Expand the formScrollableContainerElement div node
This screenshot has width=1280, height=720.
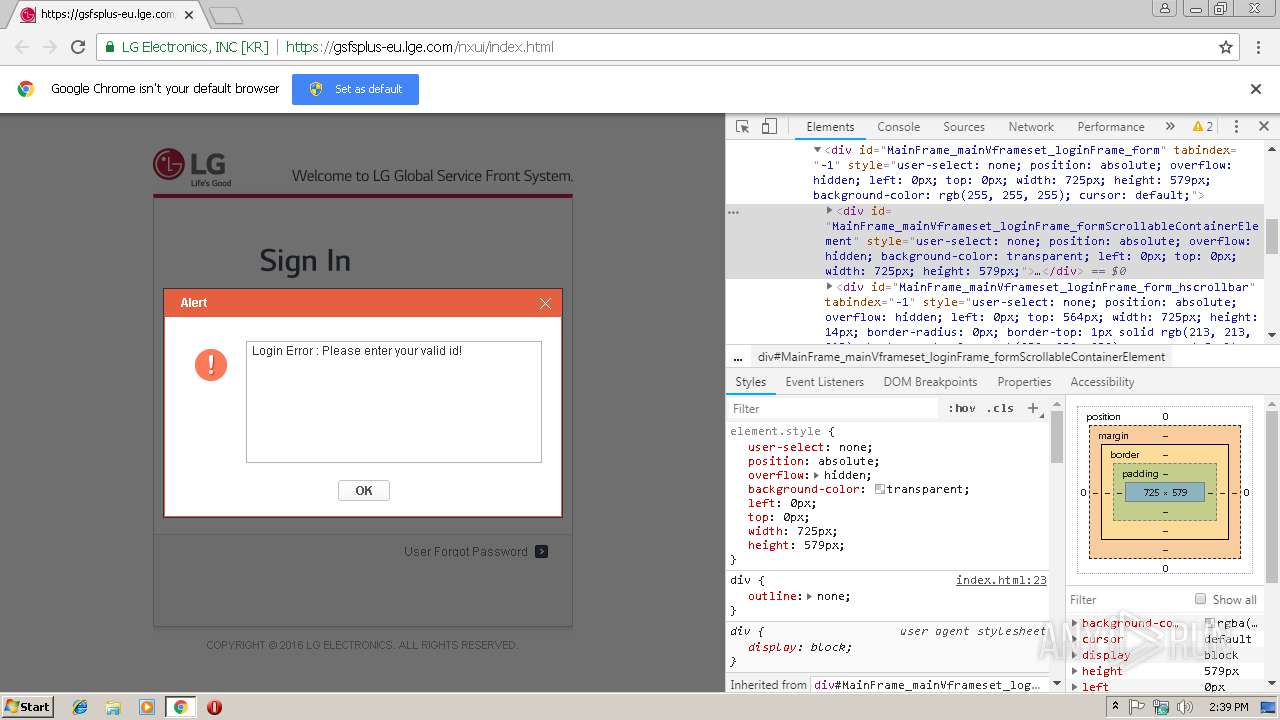coord(829,211)
